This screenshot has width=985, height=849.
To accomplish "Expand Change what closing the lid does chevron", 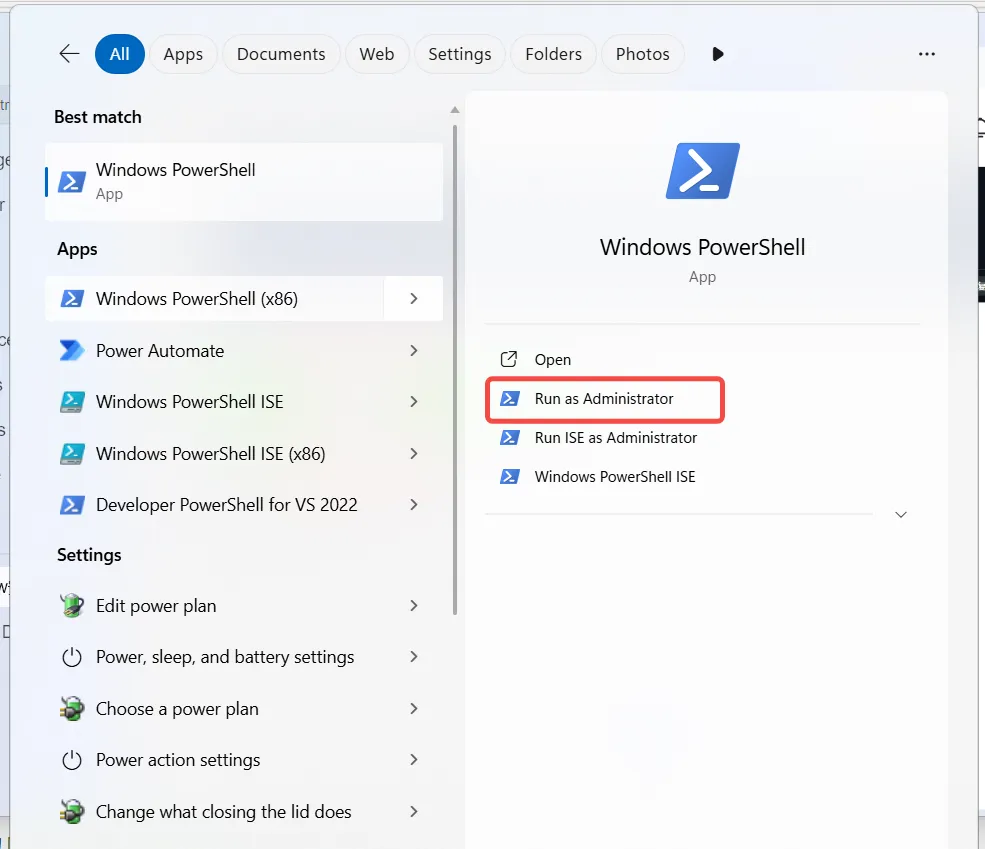I will point(413,811).
